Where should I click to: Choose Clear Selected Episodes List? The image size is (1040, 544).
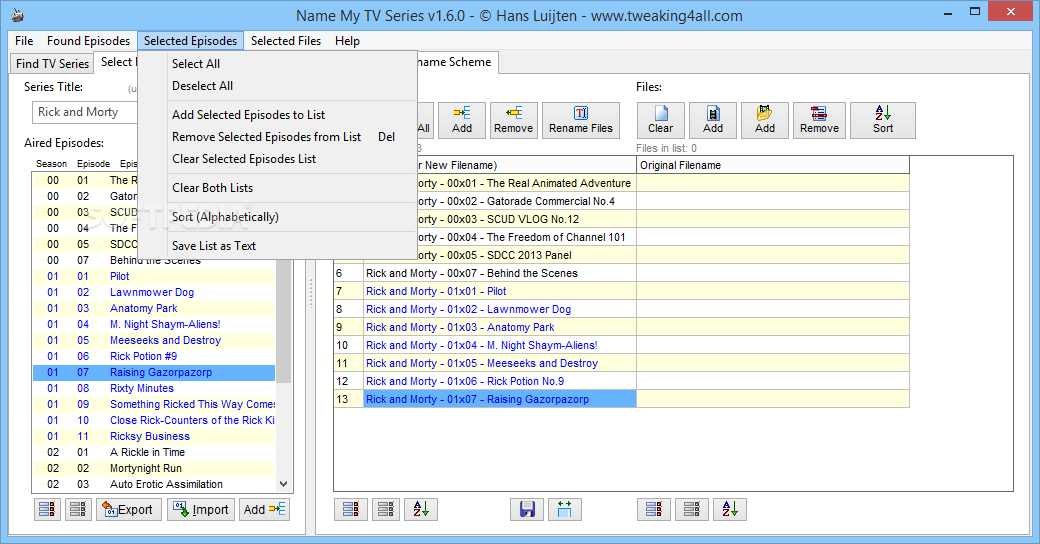point(277,159)
